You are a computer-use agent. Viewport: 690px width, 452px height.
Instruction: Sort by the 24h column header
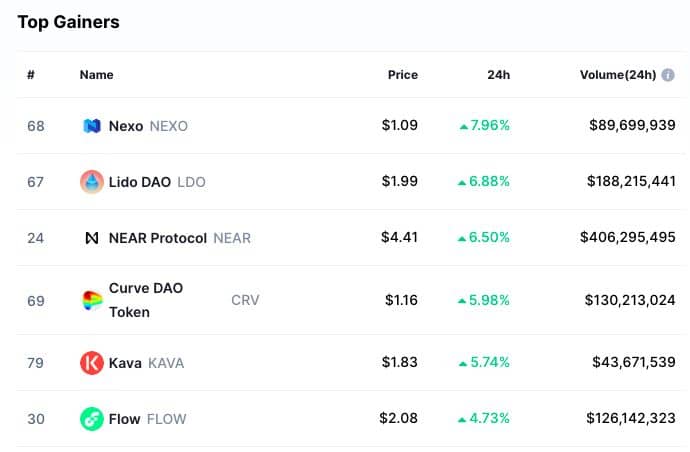[x=499, y=75]
